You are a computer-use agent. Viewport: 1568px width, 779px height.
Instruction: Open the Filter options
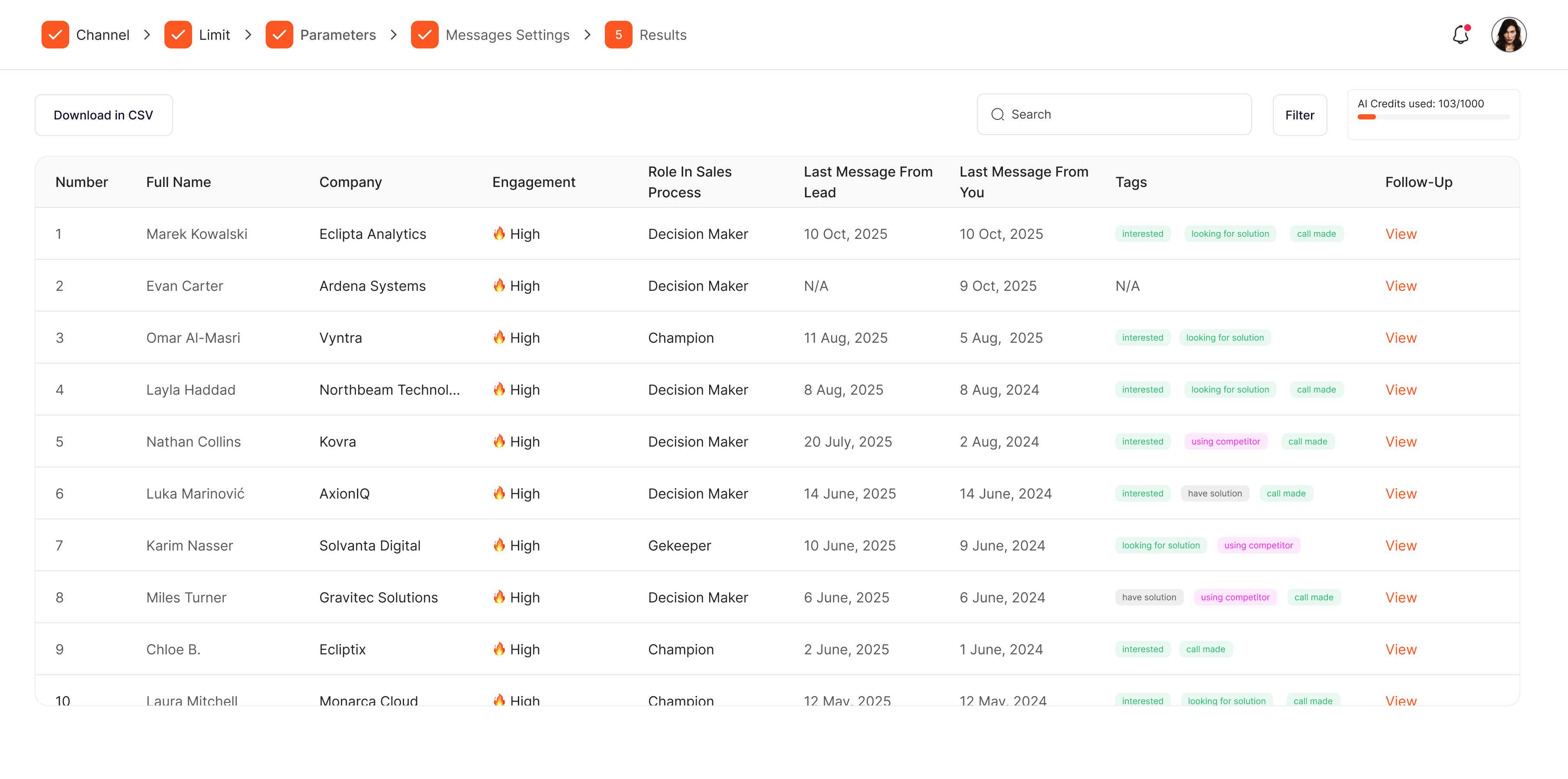point(1299,115)
